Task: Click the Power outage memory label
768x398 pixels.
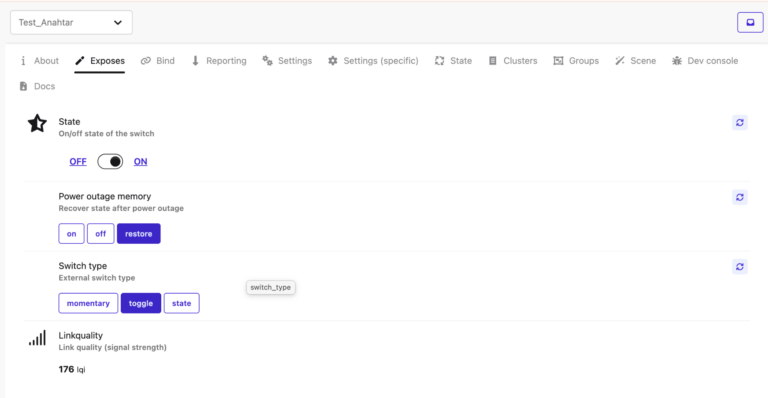Action: coord(105,196)
